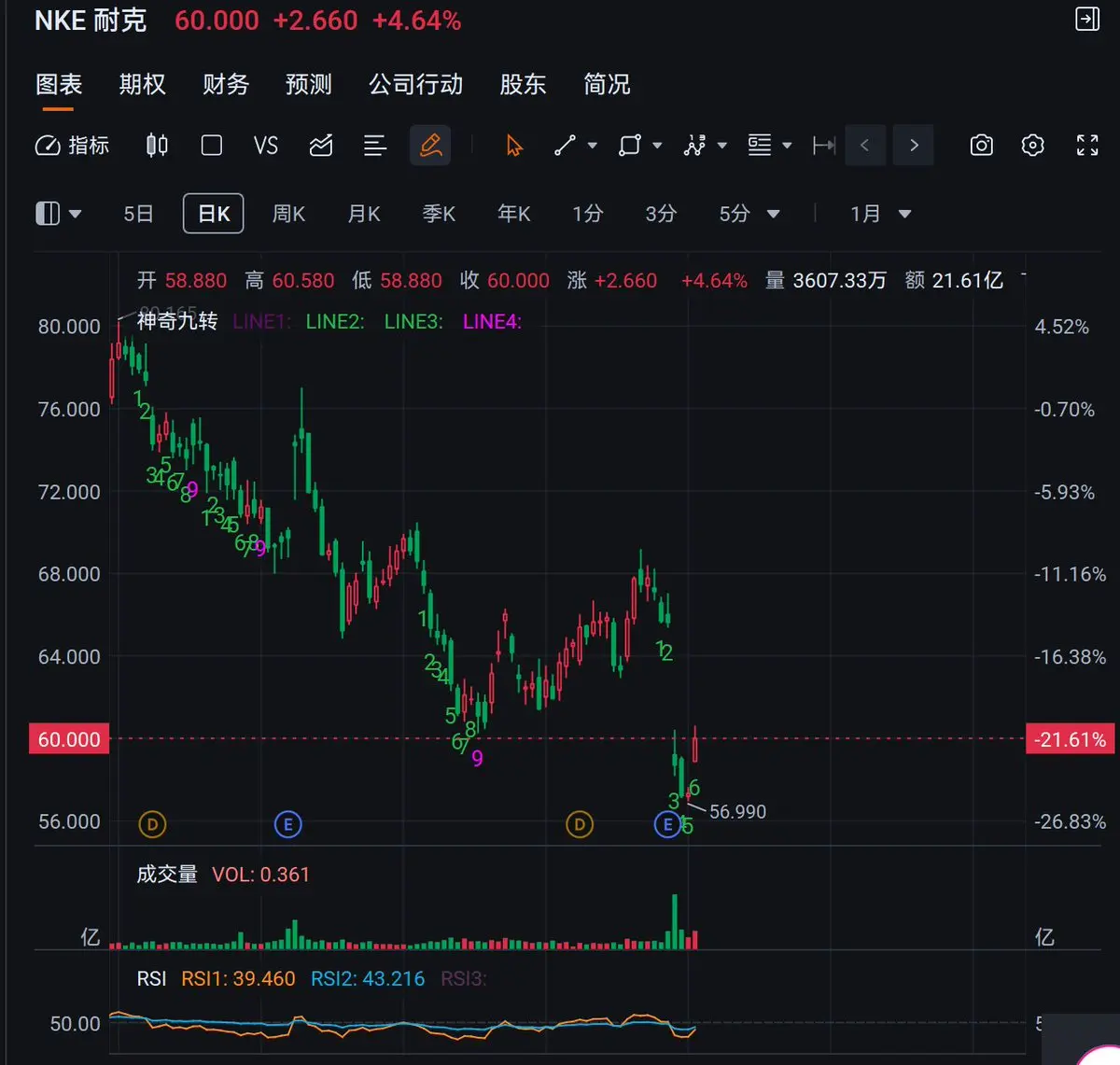The width and height of the screenshot is (1120, 1065).
Task: Click the 量 3607.33万 volume readout
Action: (826, 280)
